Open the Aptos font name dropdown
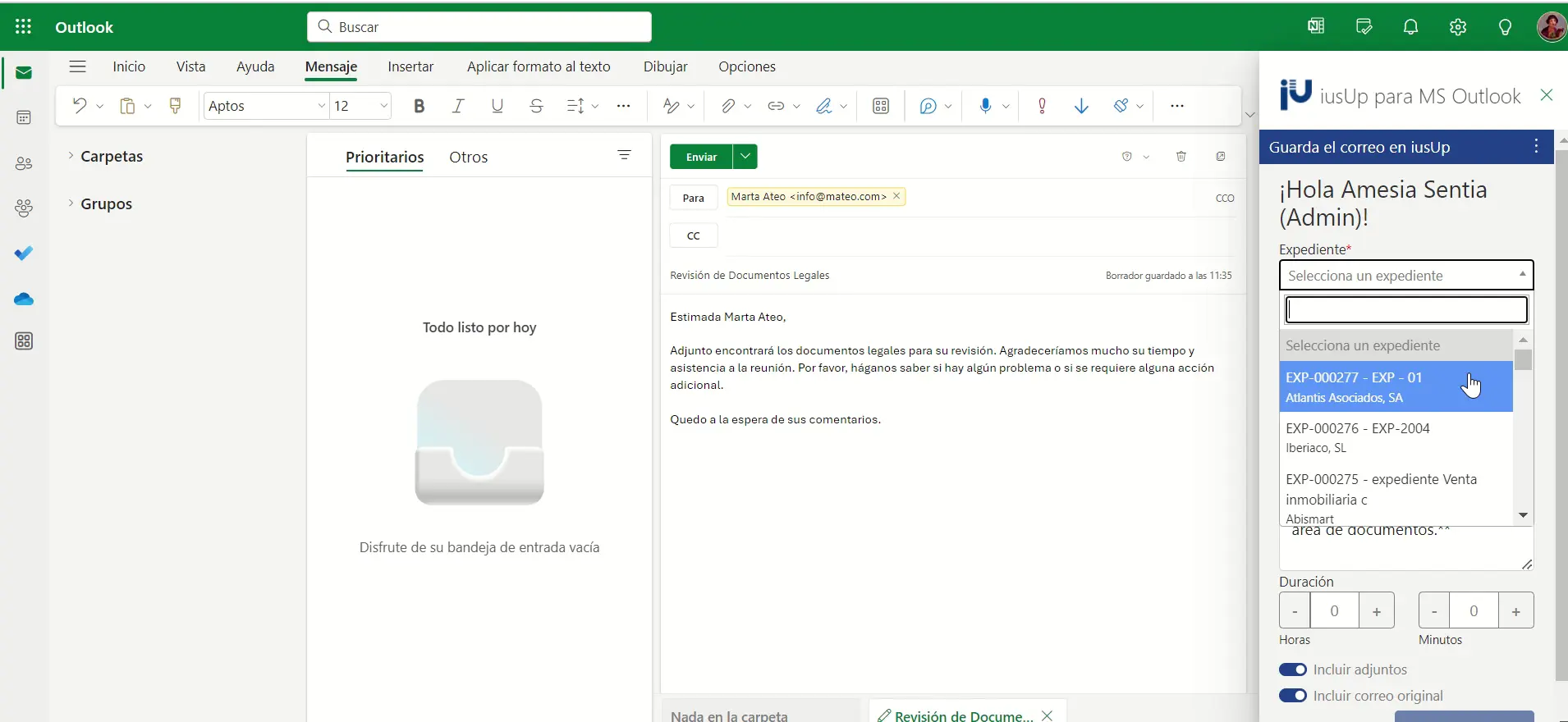Viewport: 1568px width, 722px height. pos(321,106)
